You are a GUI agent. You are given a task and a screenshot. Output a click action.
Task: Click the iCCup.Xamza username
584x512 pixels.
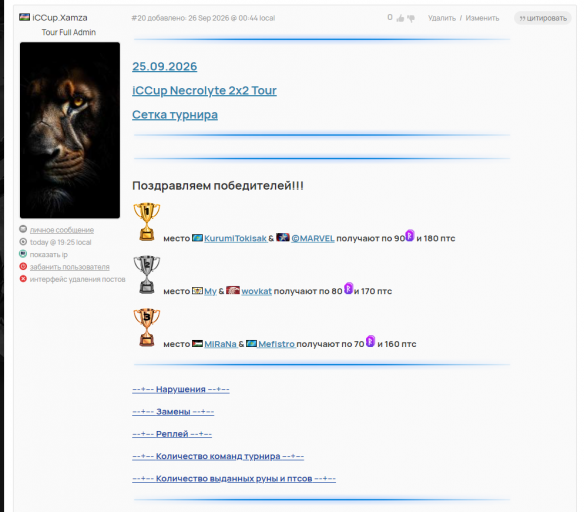[60, 18]
